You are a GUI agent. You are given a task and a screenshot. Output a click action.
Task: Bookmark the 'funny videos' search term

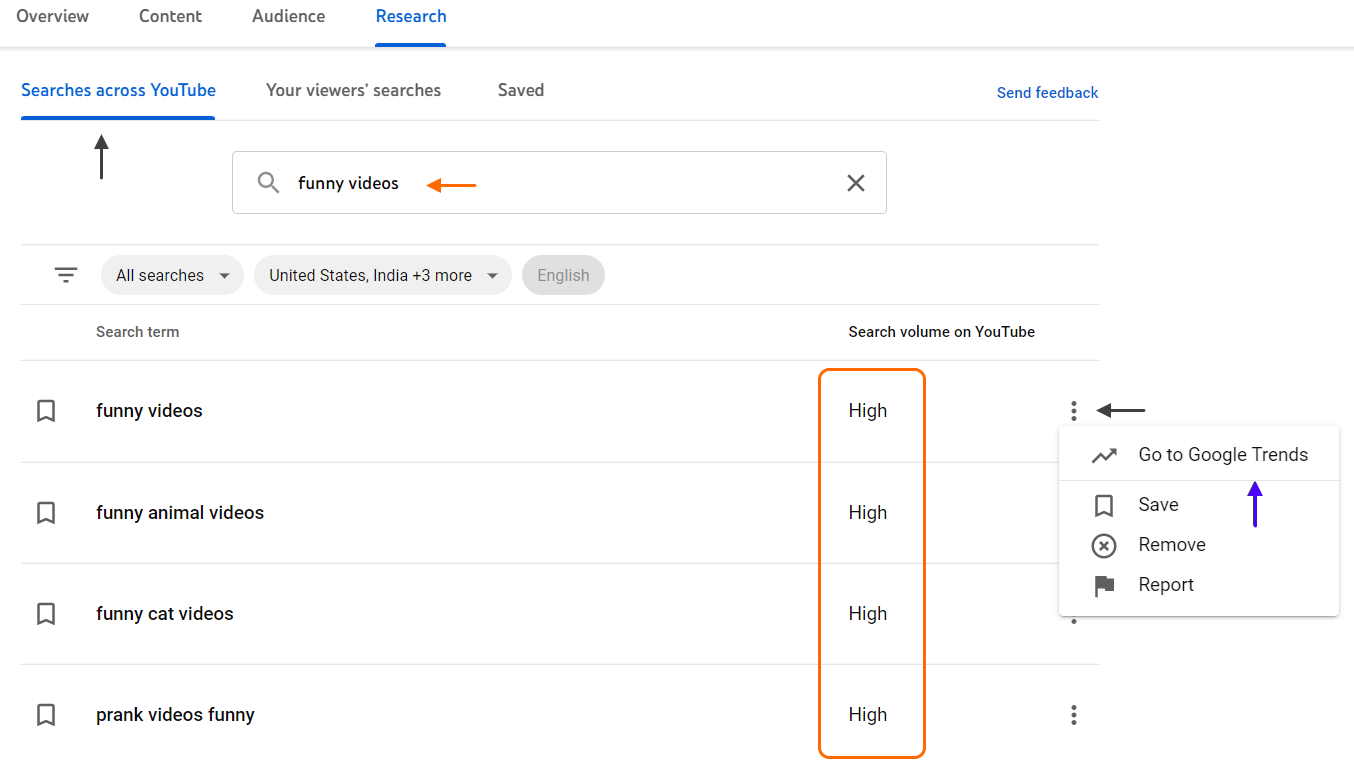pos(46,411)
